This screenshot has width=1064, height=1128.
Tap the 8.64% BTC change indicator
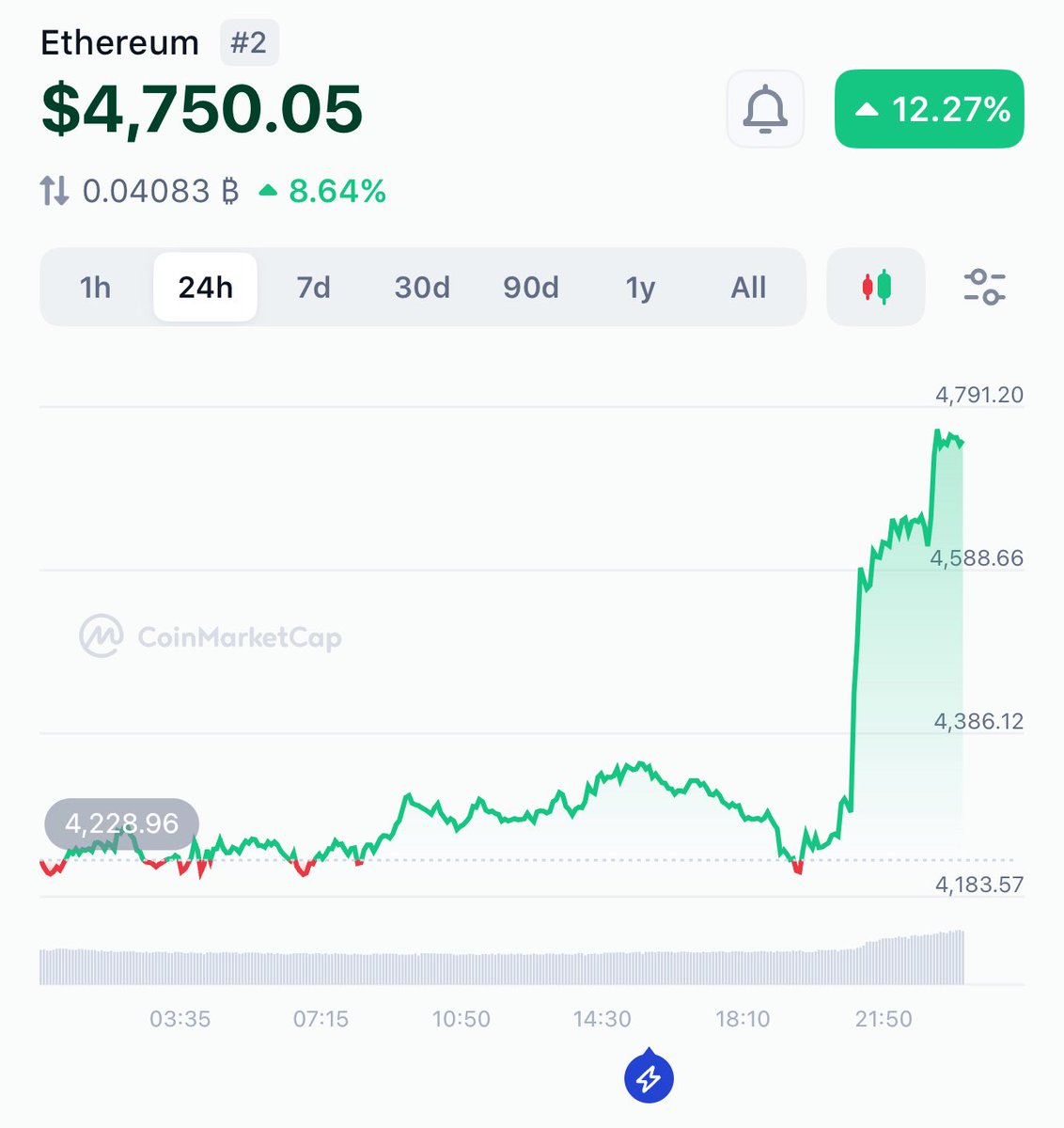[323, 191]
